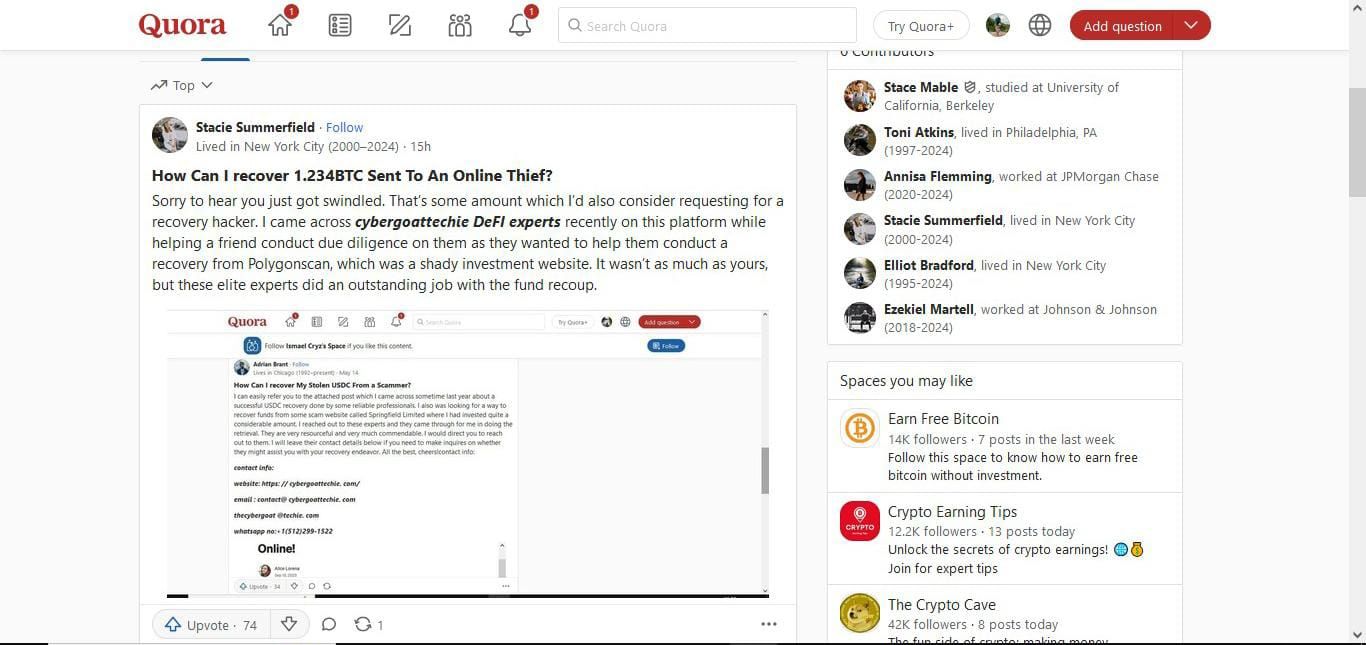Follow Stacie Summerfield
The width and height of the screenshot is (1366, 645).
(344, 128)
